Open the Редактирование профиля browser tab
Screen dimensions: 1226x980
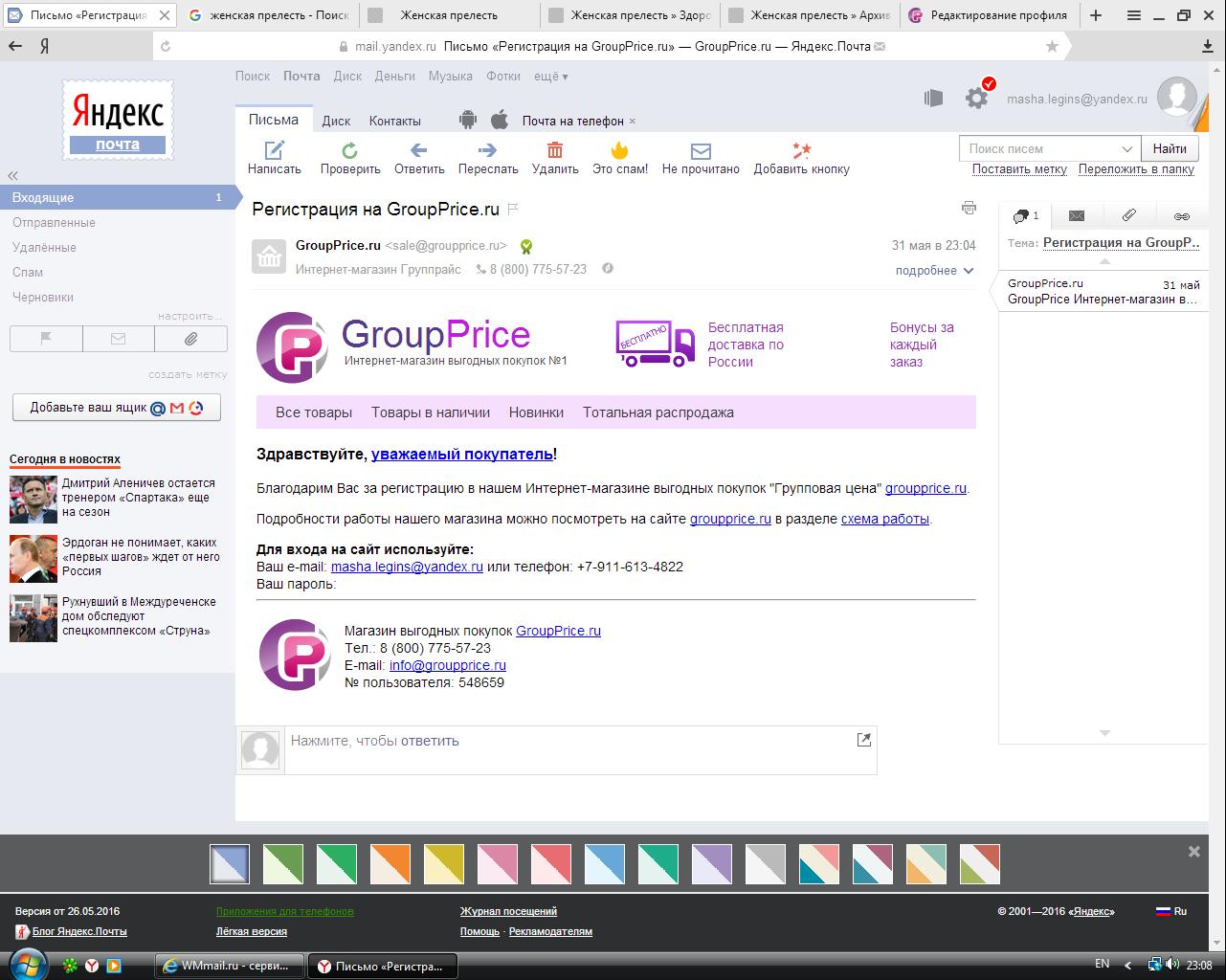pyautogui.click(x=989, y=15)
